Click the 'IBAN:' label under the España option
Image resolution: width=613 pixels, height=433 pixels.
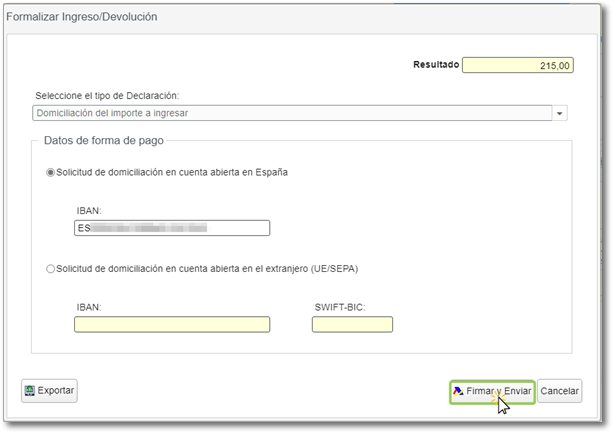coord(89,210)
